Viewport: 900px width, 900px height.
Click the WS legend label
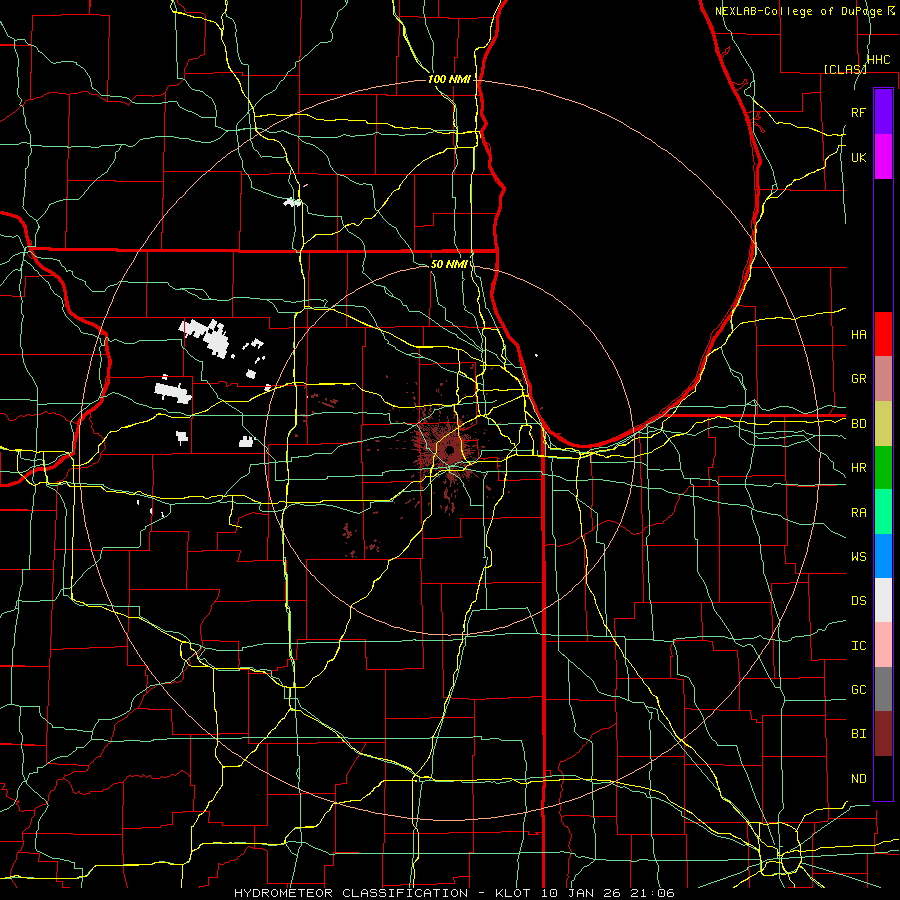coord(858,557)
